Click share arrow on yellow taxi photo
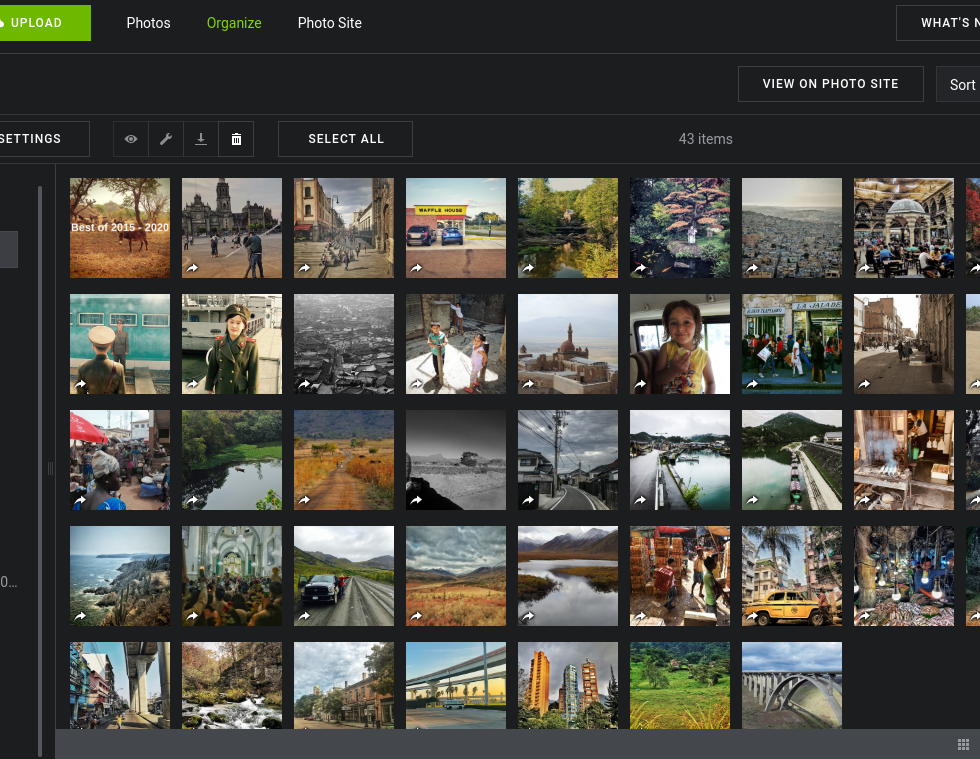 coord(752,616)
